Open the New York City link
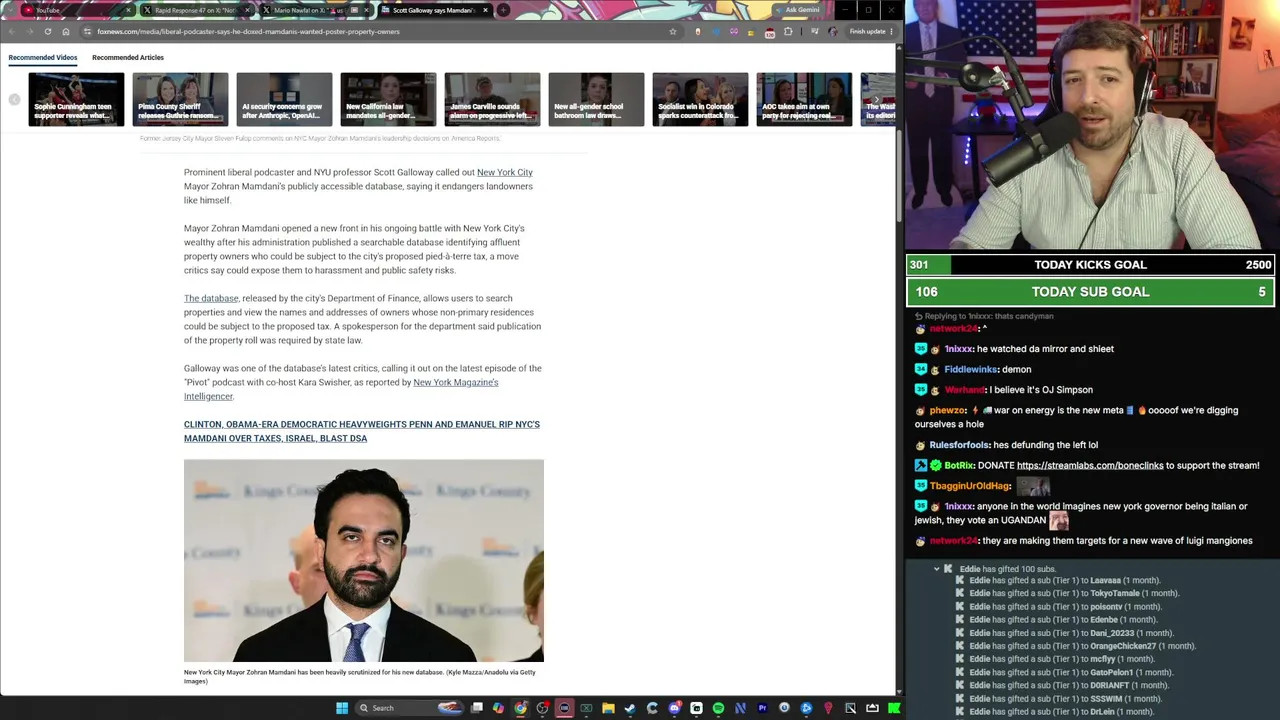Screen dimensions: 1280x720 [505, 172]
